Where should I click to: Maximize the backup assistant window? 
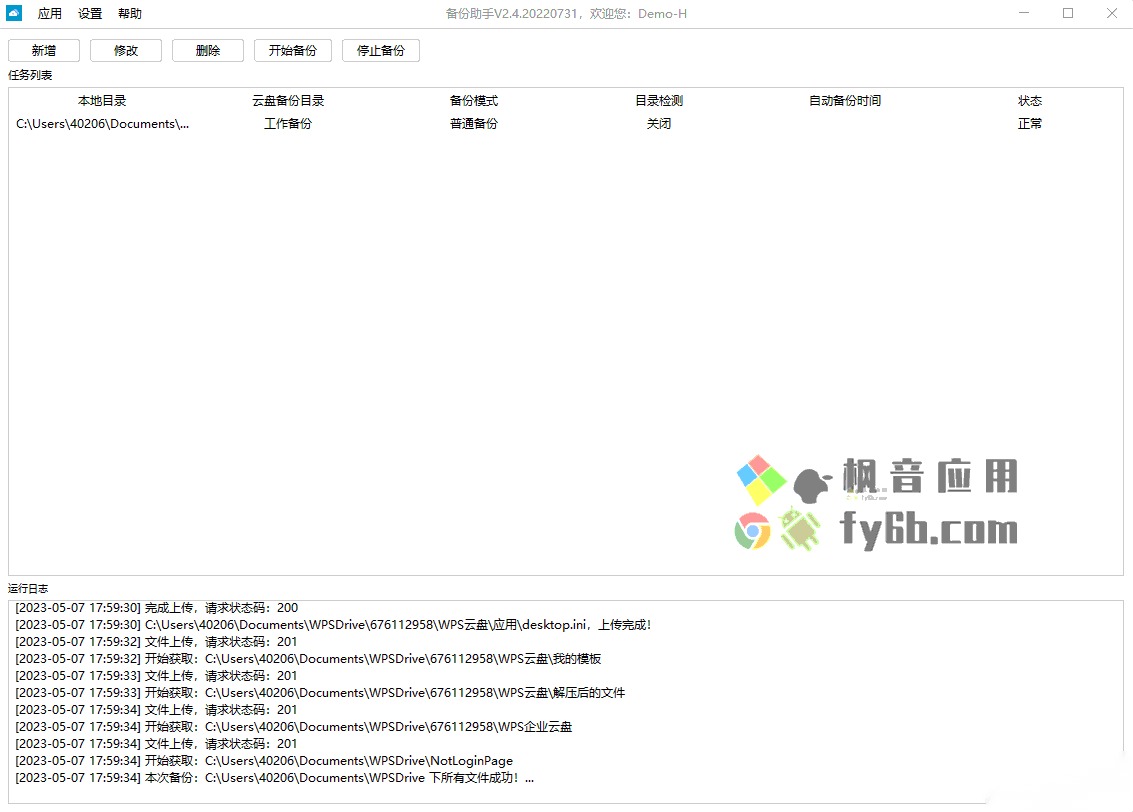click(x=1068, y=13)
